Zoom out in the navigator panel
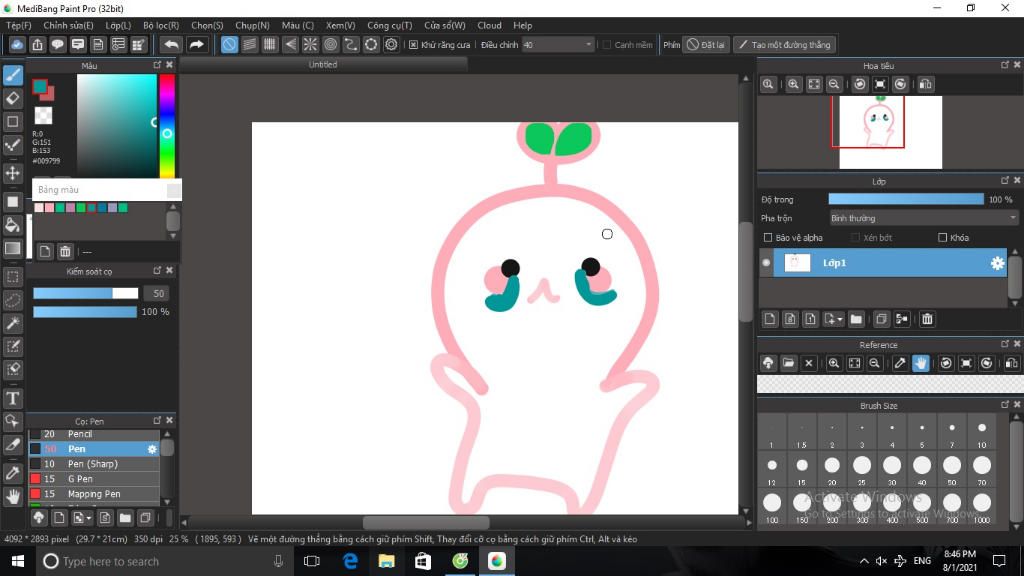1024x576 pixels. [x=834, y=84]
